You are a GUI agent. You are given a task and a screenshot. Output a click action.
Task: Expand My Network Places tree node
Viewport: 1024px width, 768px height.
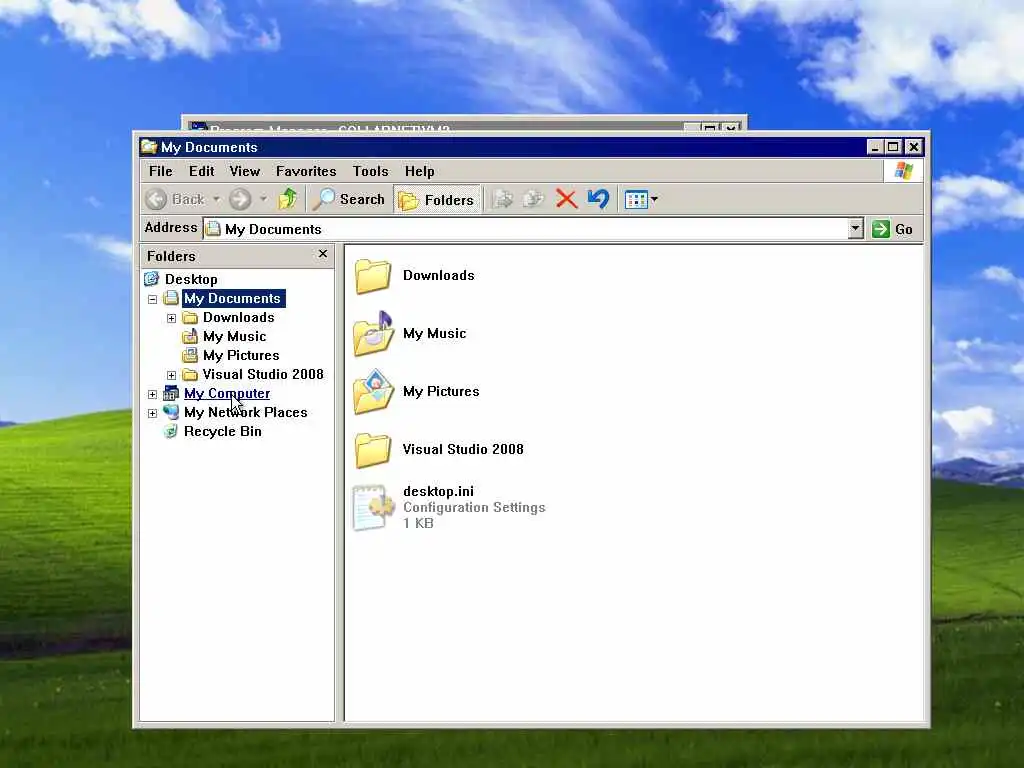coord(152,413)
